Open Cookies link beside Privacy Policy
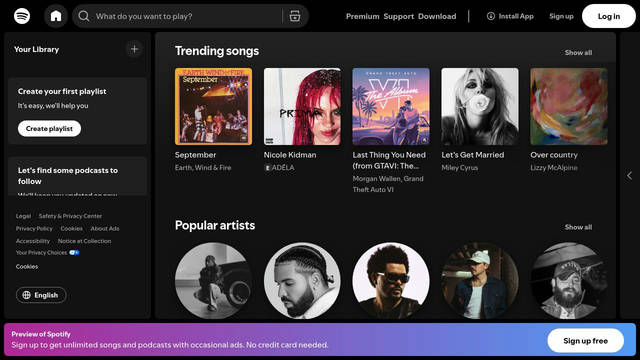Image resolution: width=640 pixels, height=360 pixels. (x=71, y=229)
